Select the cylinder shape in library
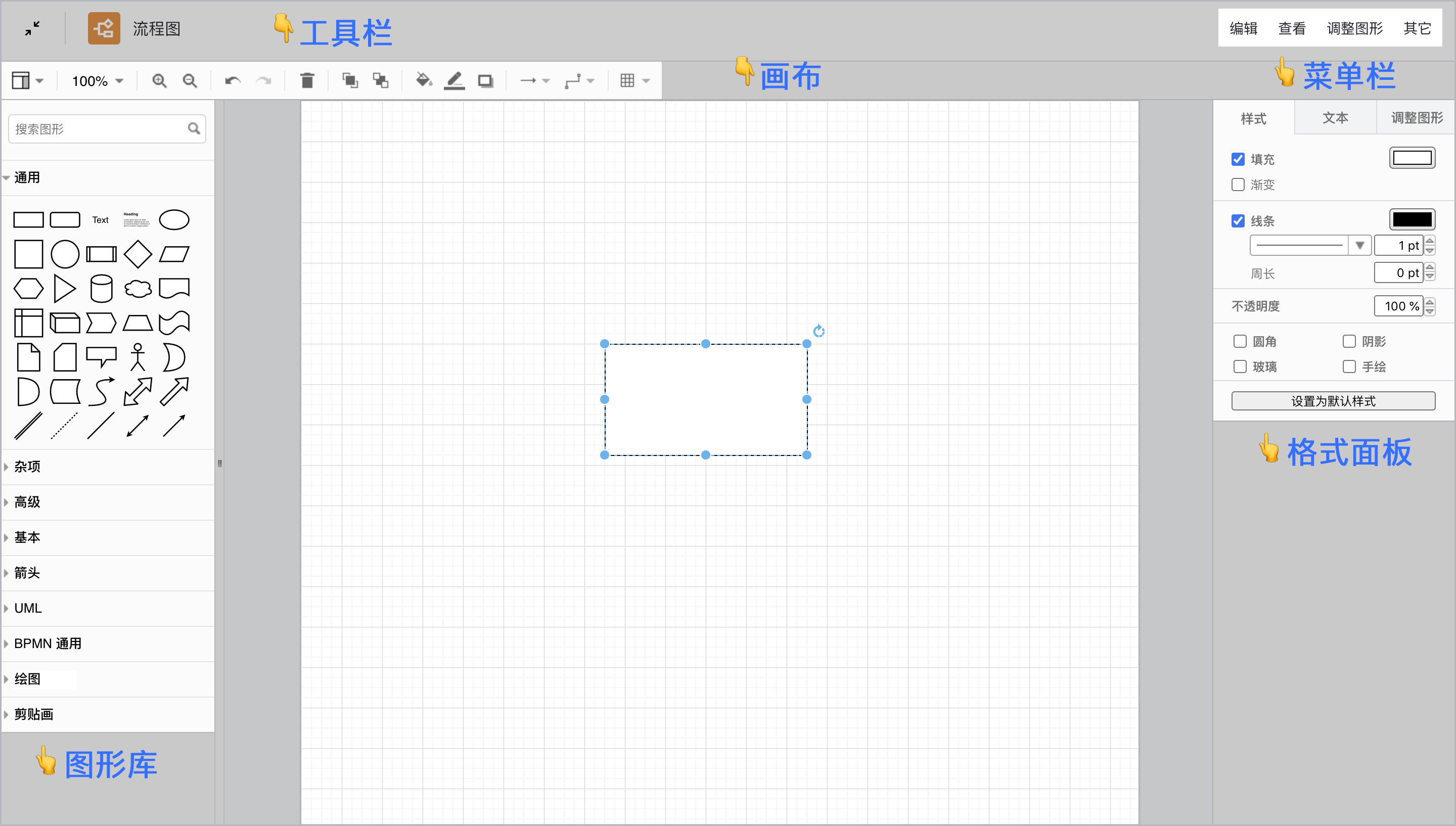Screen dimensions: 1456x826 point(102,289)
